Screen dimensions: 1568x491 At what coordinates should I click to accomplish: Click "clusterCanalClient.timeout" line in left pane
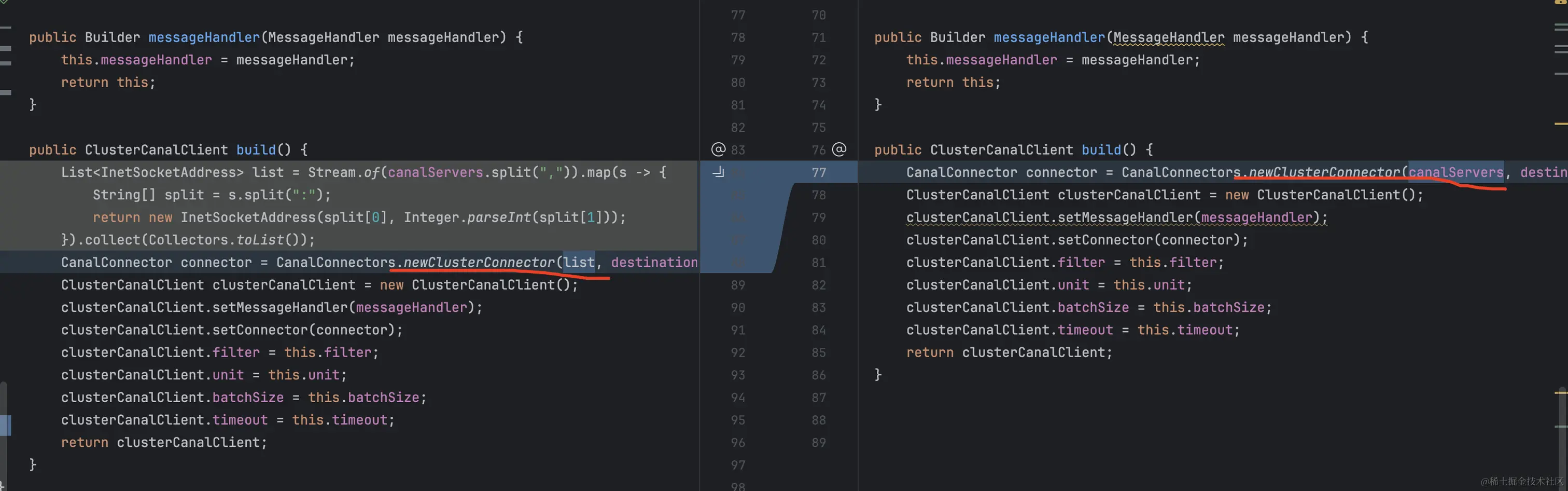[x=228, y=420]
